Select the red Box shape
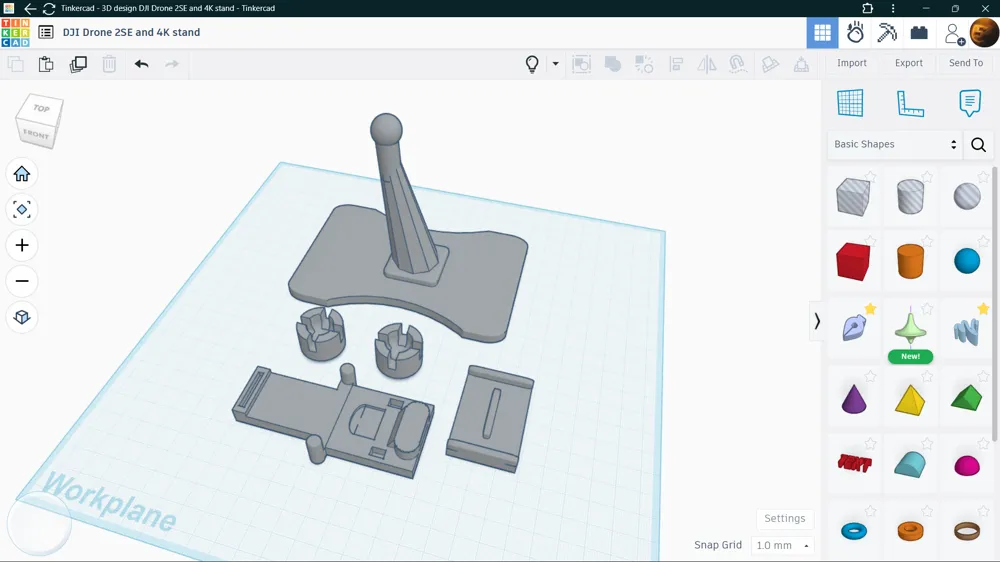The image size is (1000, 562). coord(853,261)
